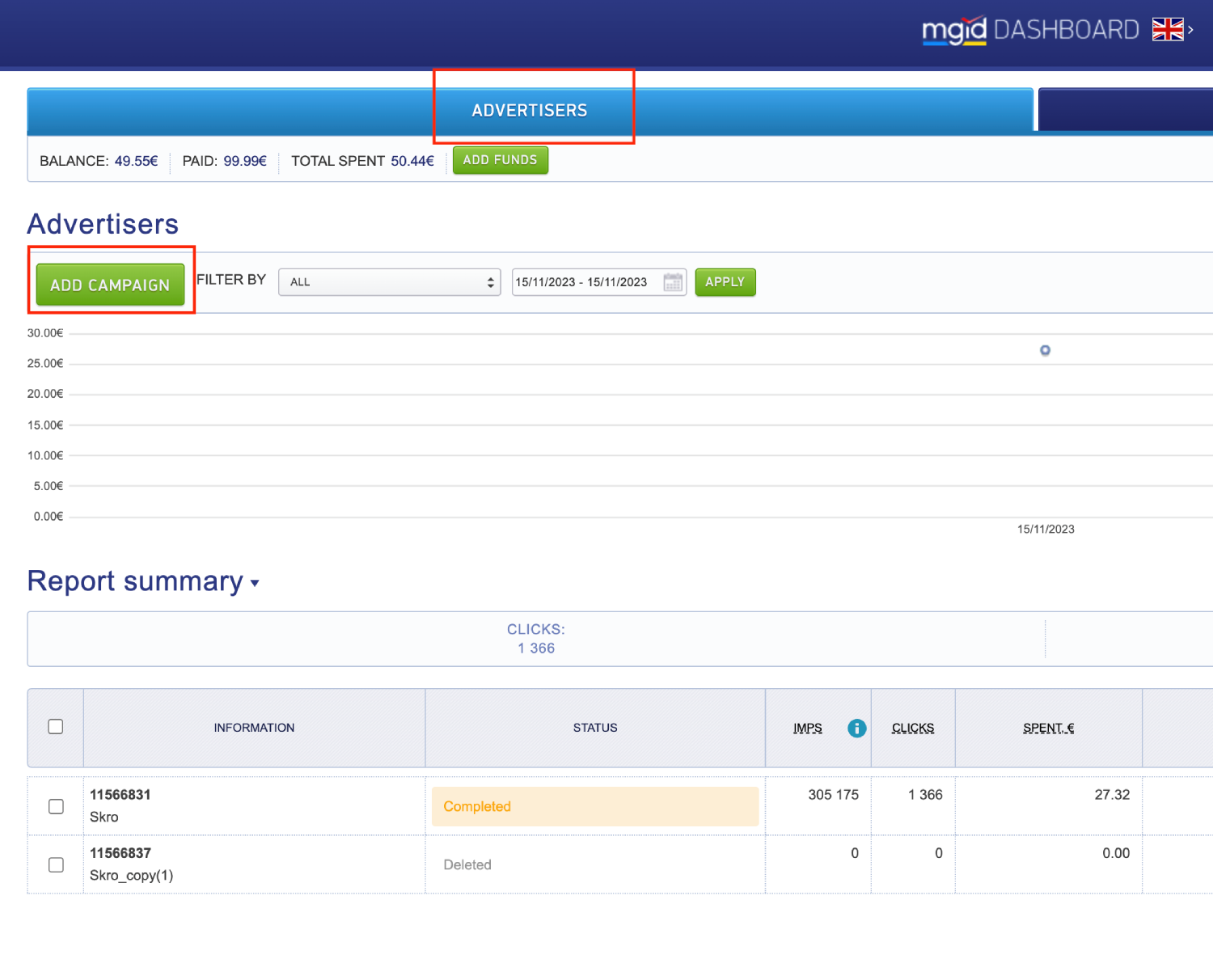Click the Apply button
1213x980 pixels.
(x=725, y=282)
